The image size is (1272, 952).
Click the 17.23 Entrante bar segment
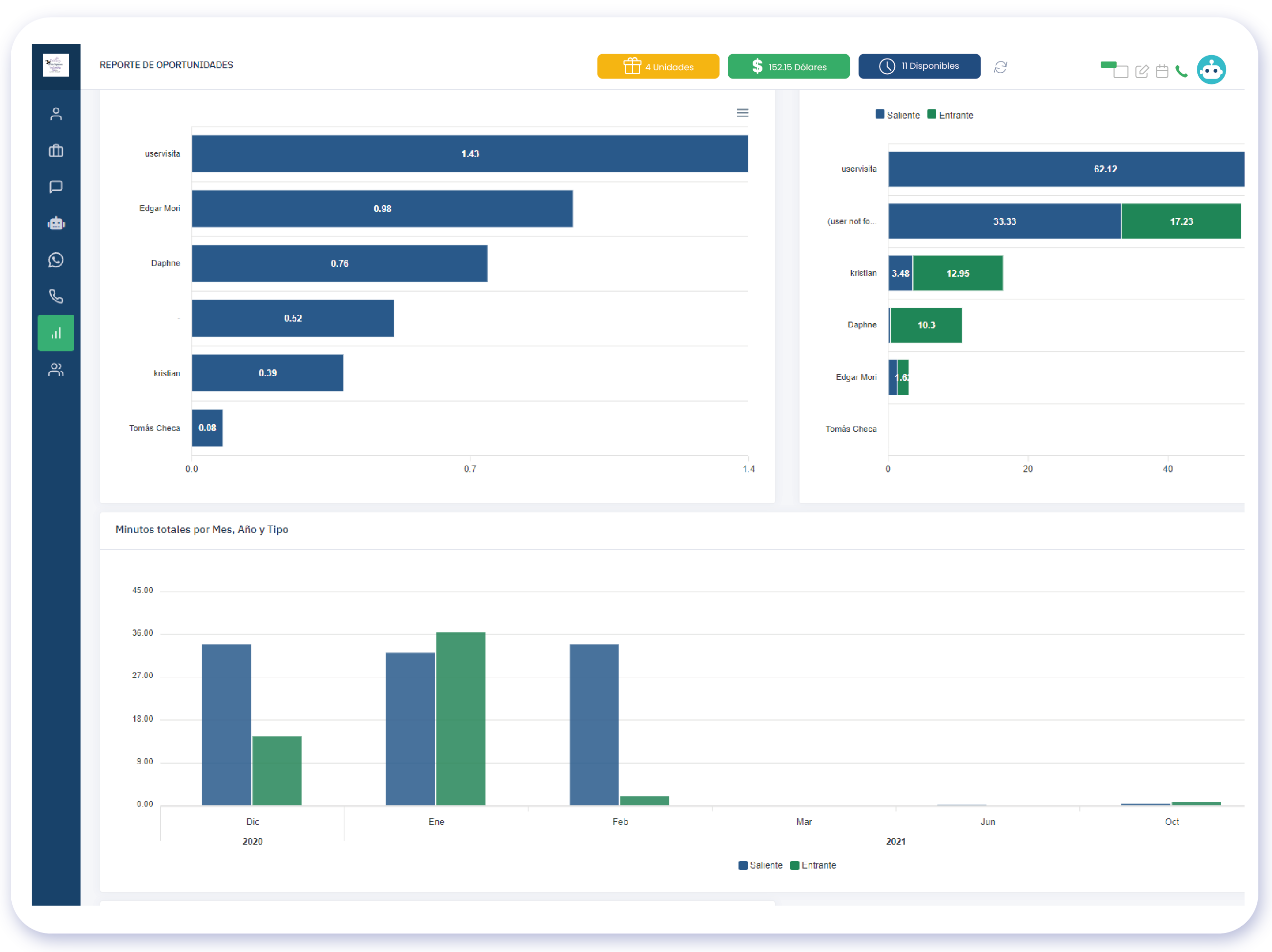(x=1181, y=222)
